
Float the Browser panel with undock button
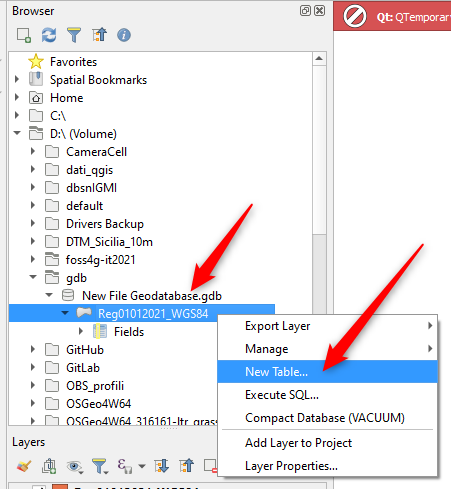[x=305, y=11]
